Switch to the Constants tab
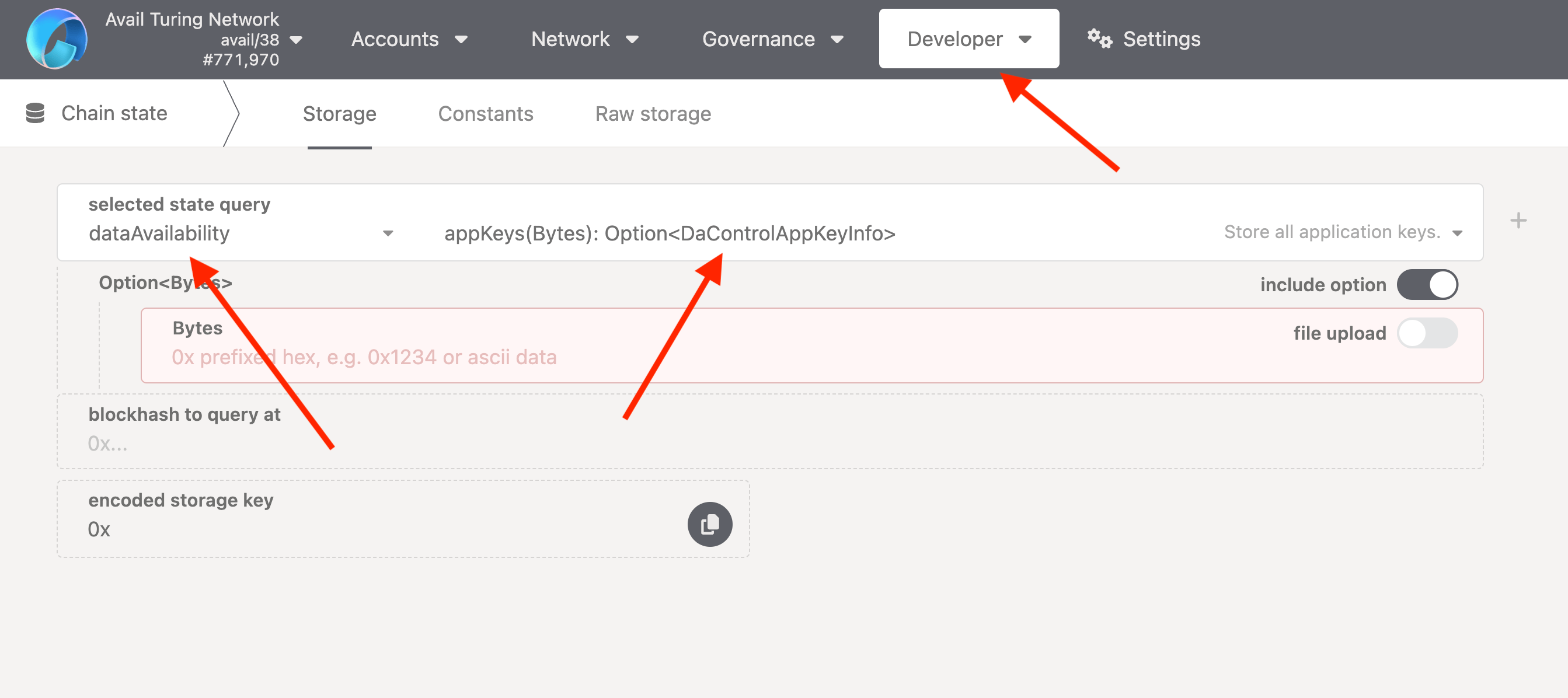1568x698 pixels. (485, 114)
